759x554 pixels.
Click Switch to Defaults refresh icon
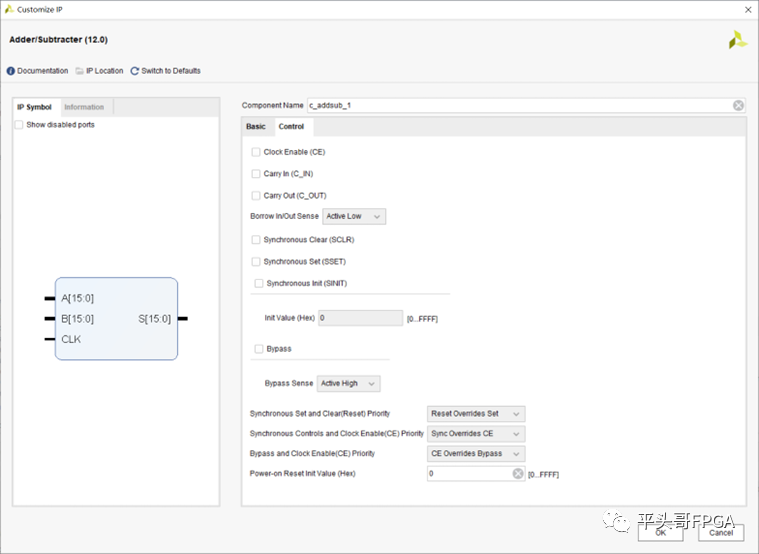[x=135, y=71]
